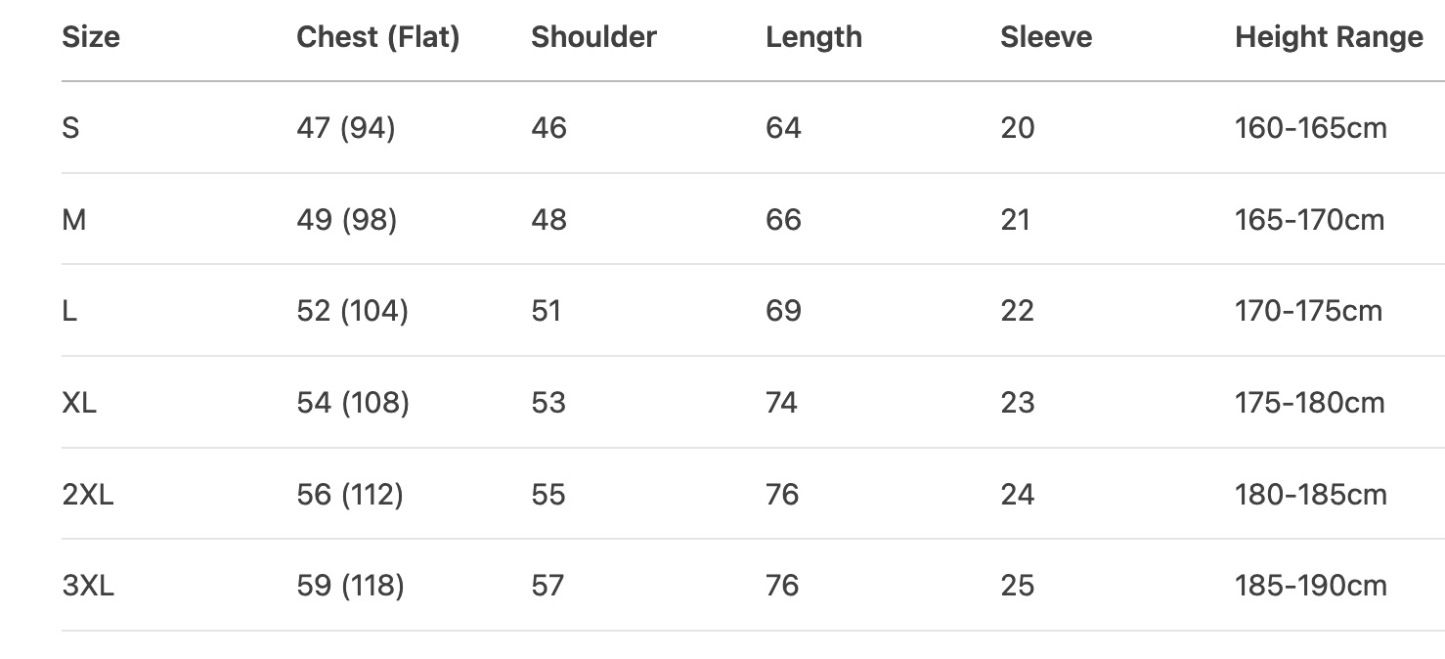Select the L size row label

click(69, 312)
